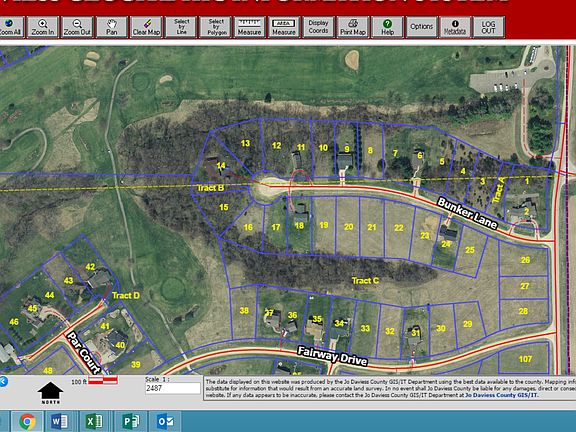
Task: Open the Metadata info tool
Action: point(455,27)
